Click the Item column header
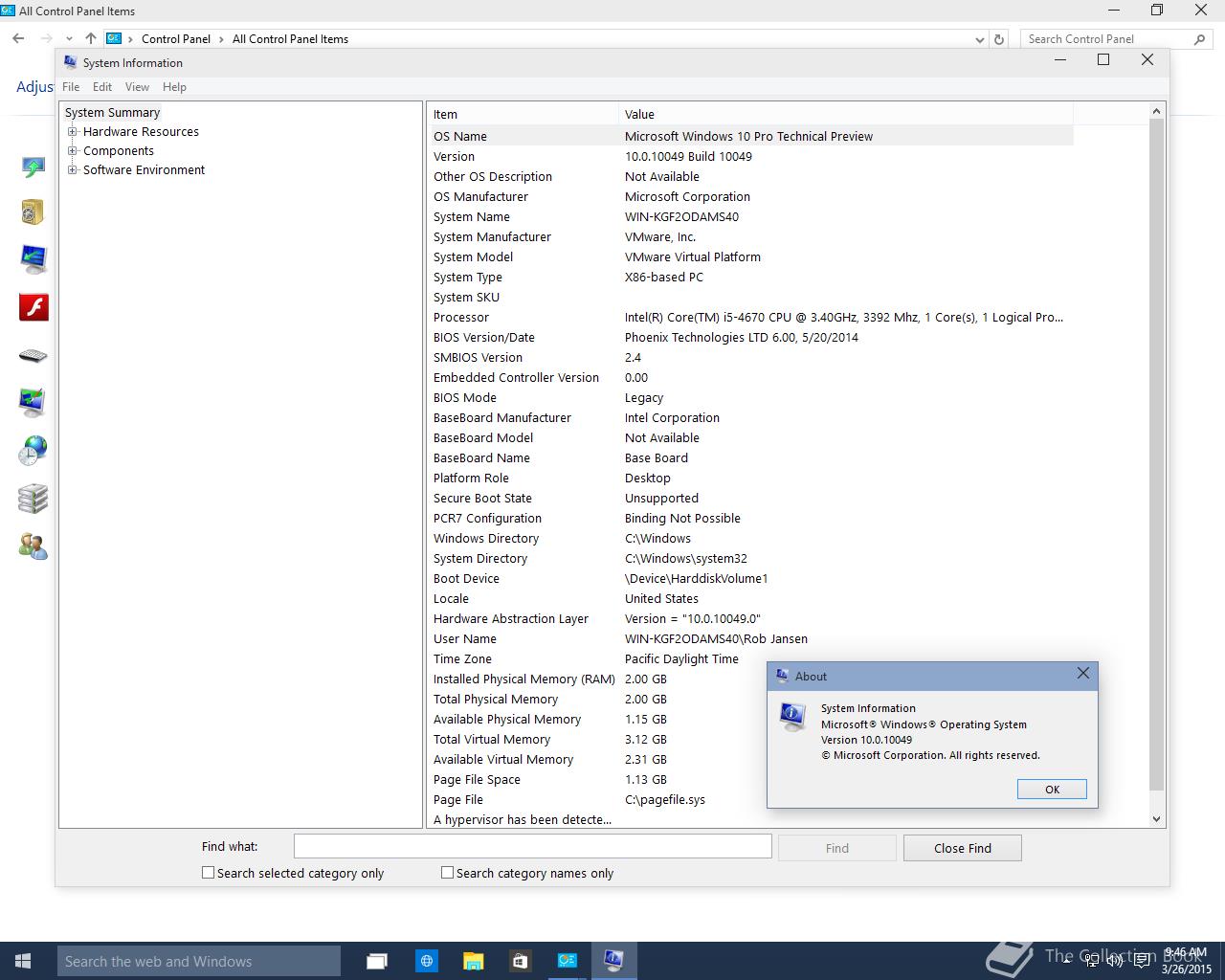Viewport: 1225px width, 980px height. tap(523, 114)
